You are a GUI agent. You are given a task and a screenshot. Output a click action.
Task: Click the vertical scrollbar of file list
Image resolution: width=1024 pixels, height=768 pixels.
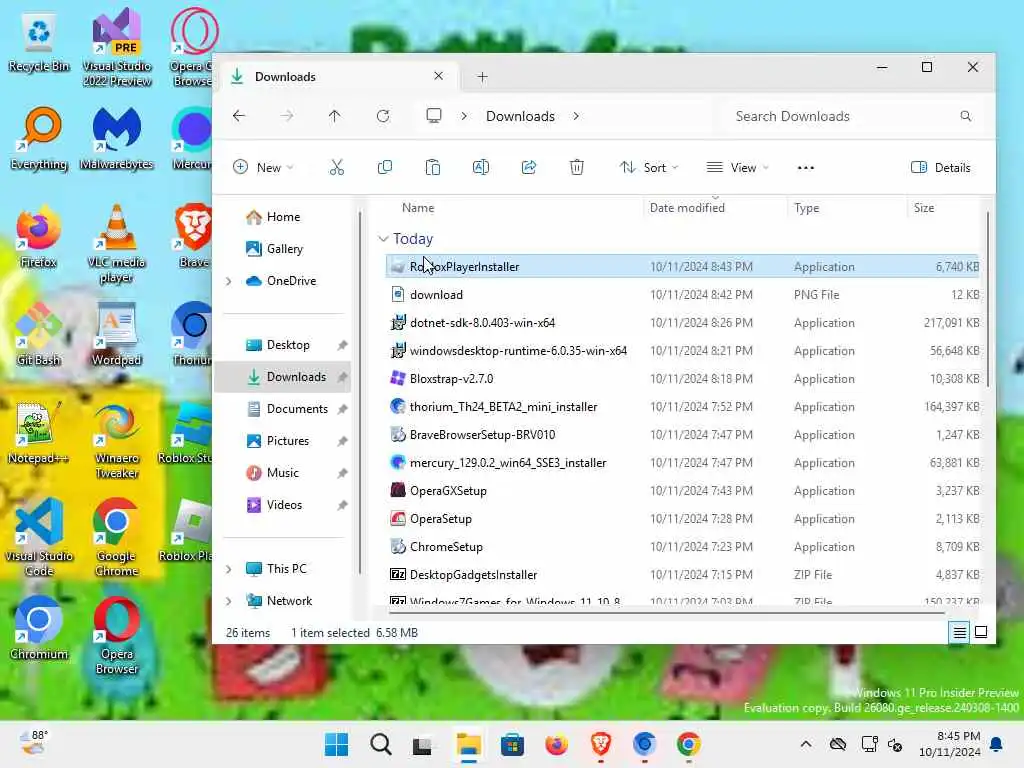987,299
